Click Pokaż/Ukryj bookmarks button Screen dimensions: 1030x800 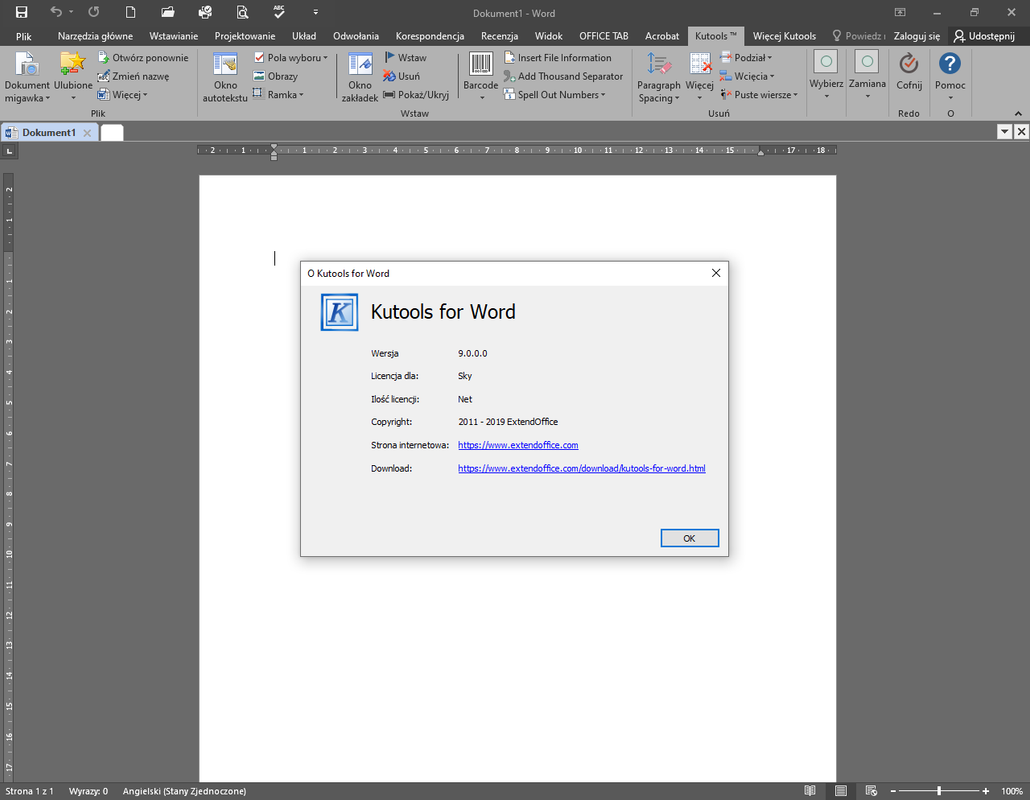[x=416, y=95]
